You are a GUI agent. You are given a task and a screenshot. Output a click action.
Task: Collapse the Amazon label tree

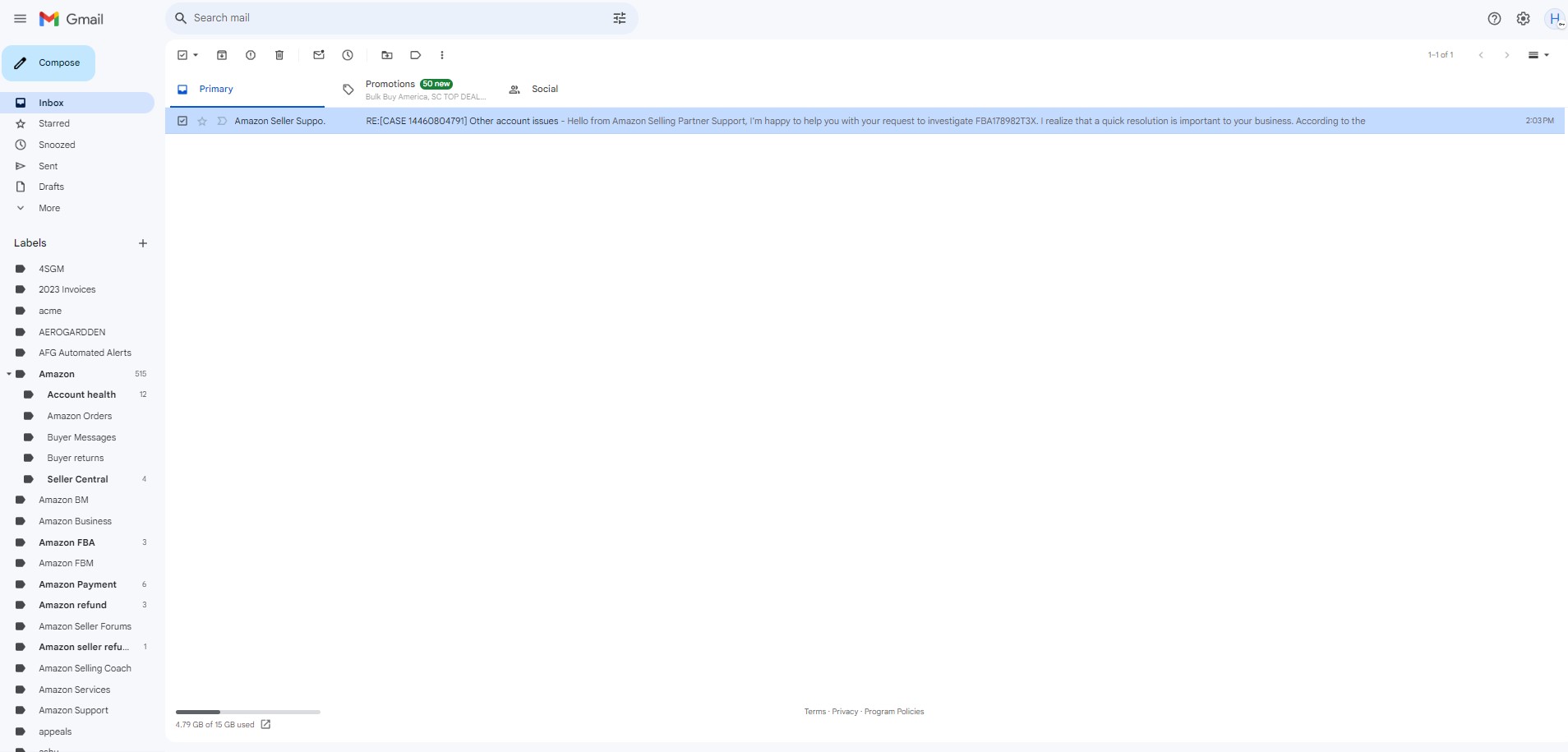(9, 374)
